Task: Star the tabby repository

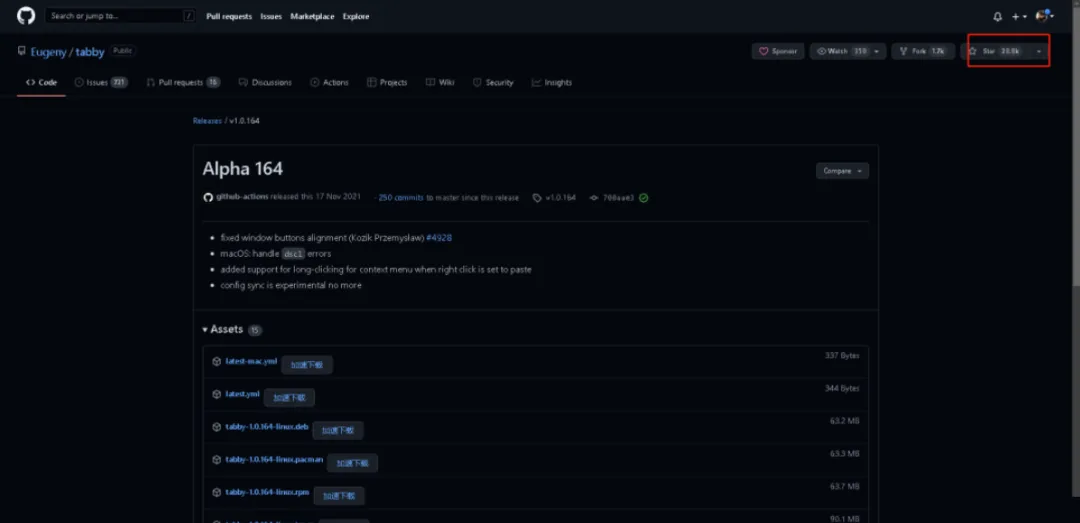Action: pos(996,51)
